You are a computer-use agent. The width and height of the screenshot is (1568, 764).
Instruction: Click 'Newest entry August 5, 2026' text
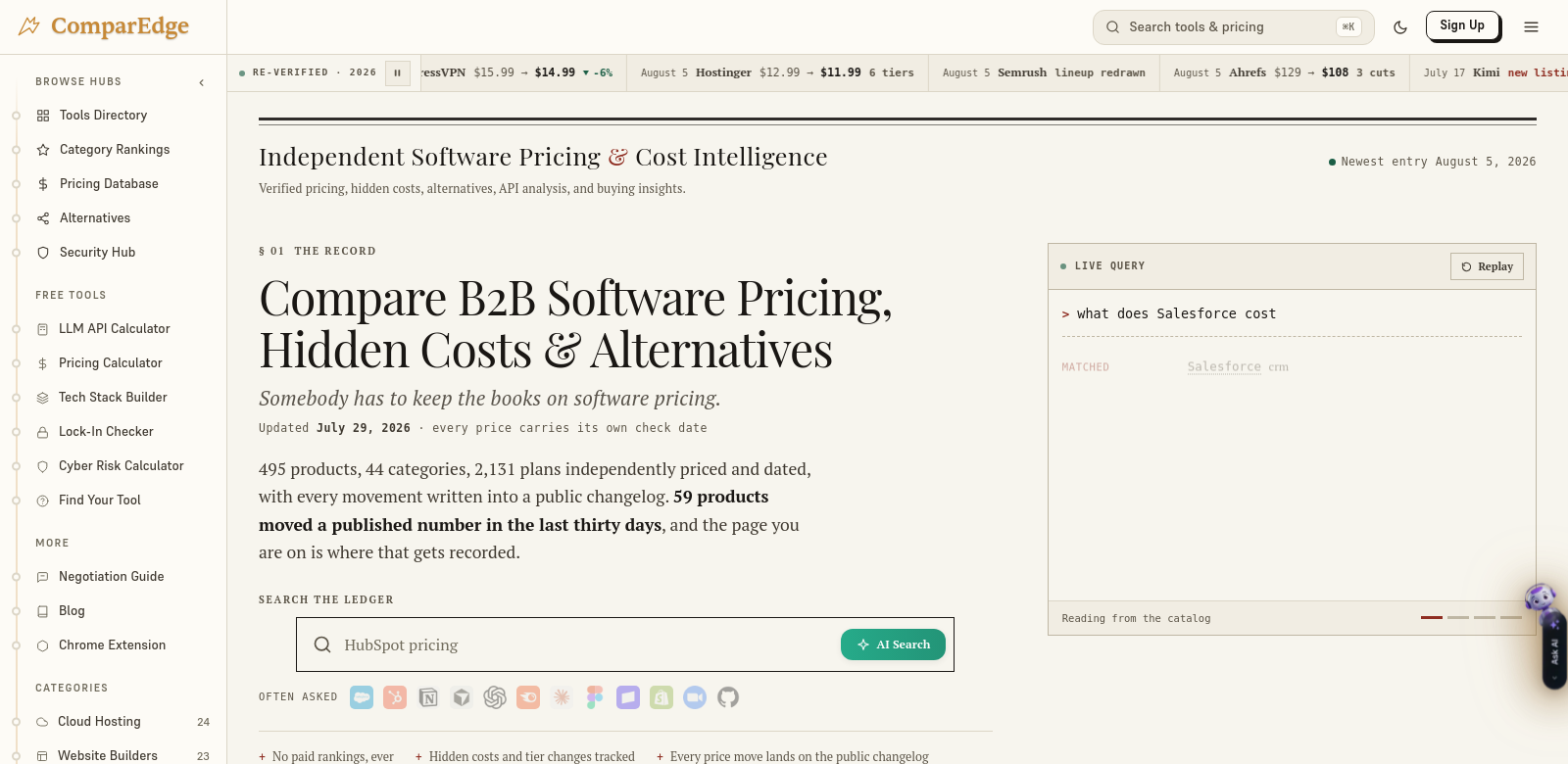(1439, 162)
